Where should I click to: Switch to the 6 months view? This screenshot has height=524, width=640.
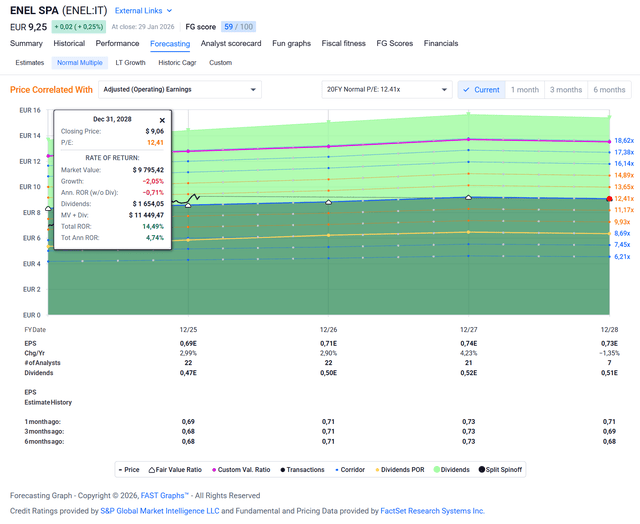[609, 90]
